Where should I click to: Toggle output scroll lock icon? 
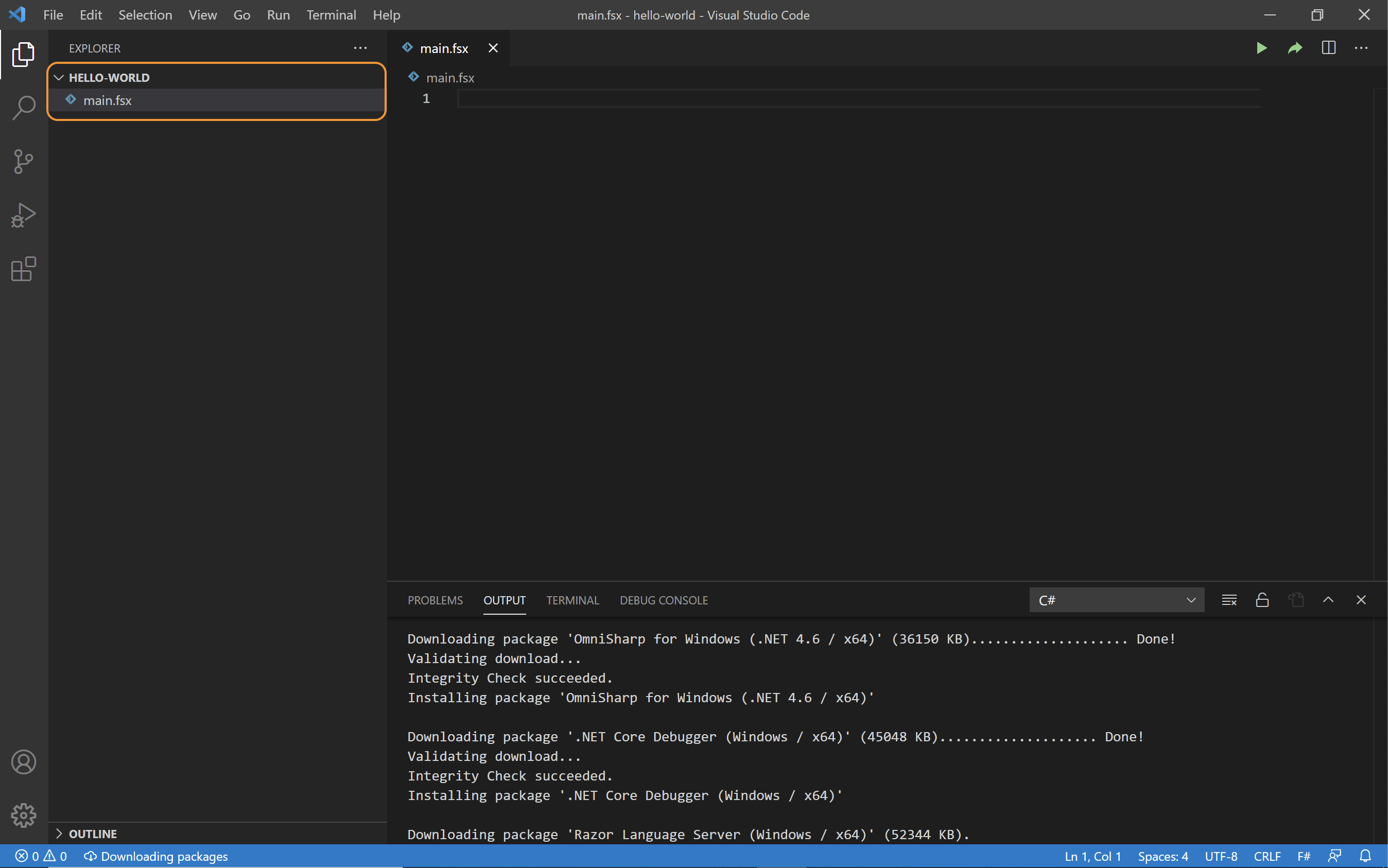(x=1262, y=600)
